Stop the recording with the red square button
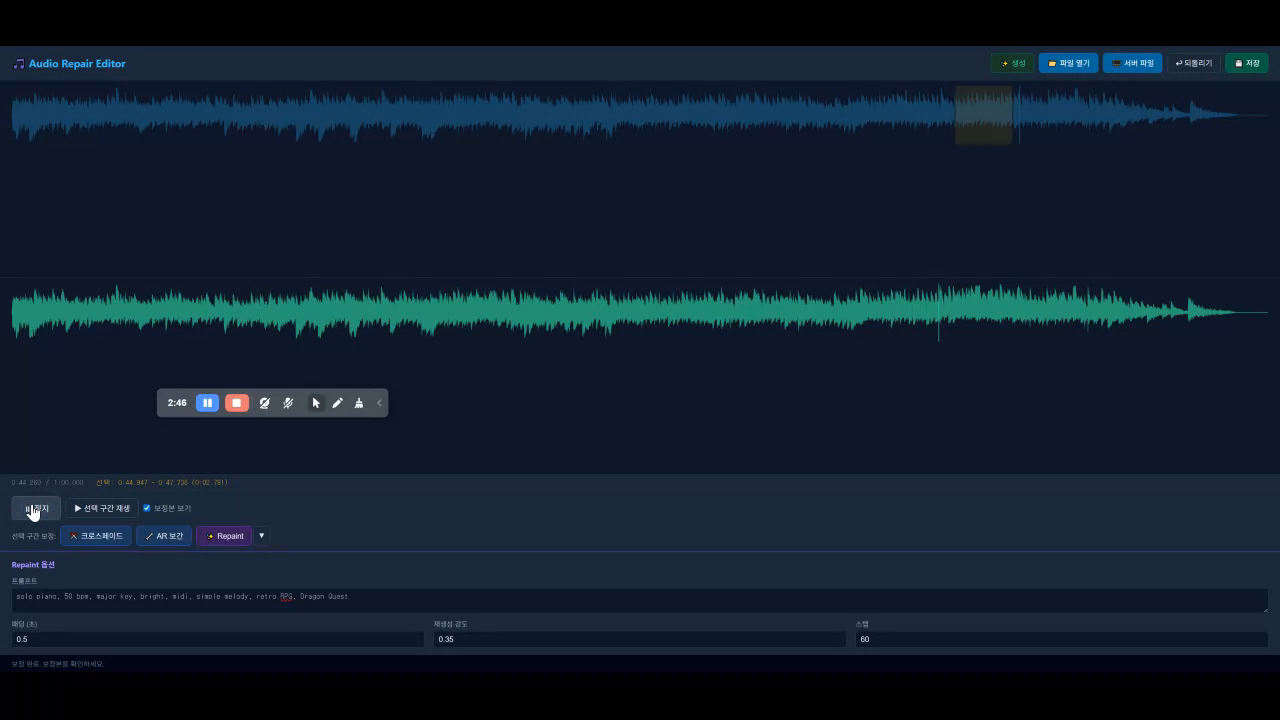1280x720 pixels. pos(236,403)
